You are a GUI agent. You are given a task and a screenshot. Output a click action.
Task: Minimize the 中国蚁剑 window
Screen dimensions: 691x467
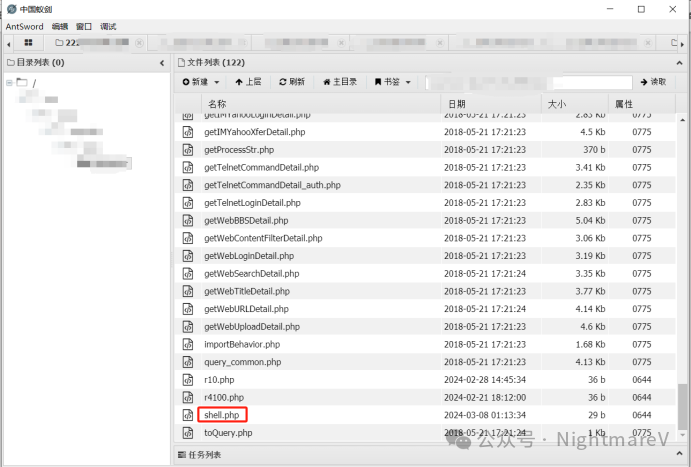pyautogui.click(x=610, y=9)
